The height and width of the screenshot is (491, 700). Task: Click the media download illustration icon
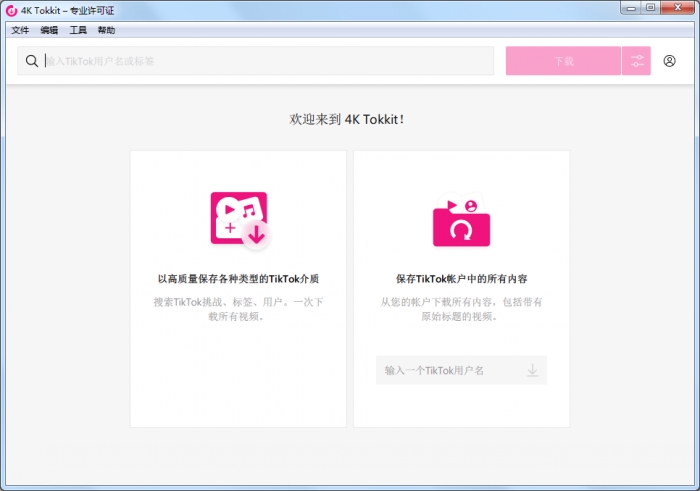point(241,219)
